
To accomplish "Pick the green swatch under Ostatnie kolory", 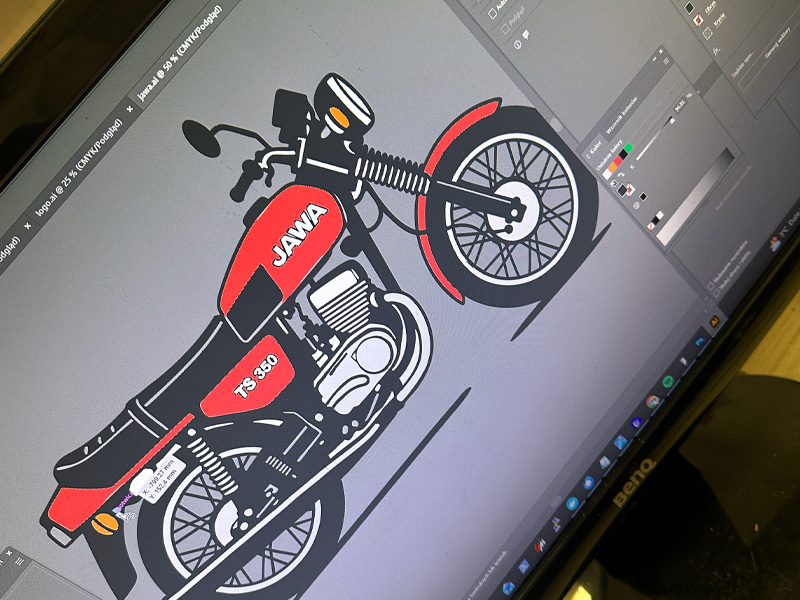I will tap(628, 146).
